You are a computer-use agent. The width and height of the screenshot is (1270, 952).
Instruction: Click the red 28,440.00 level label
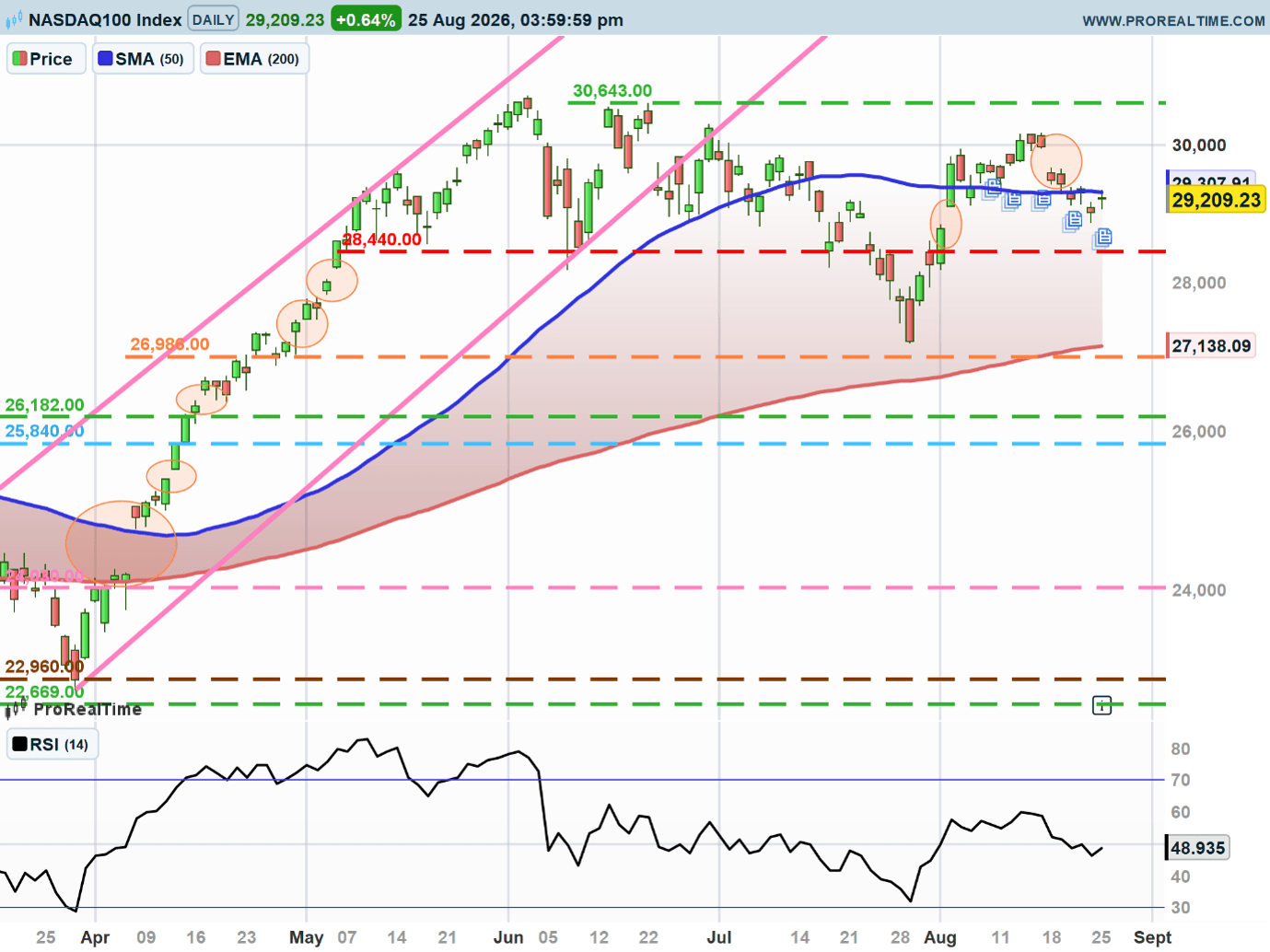click(381, 239)
